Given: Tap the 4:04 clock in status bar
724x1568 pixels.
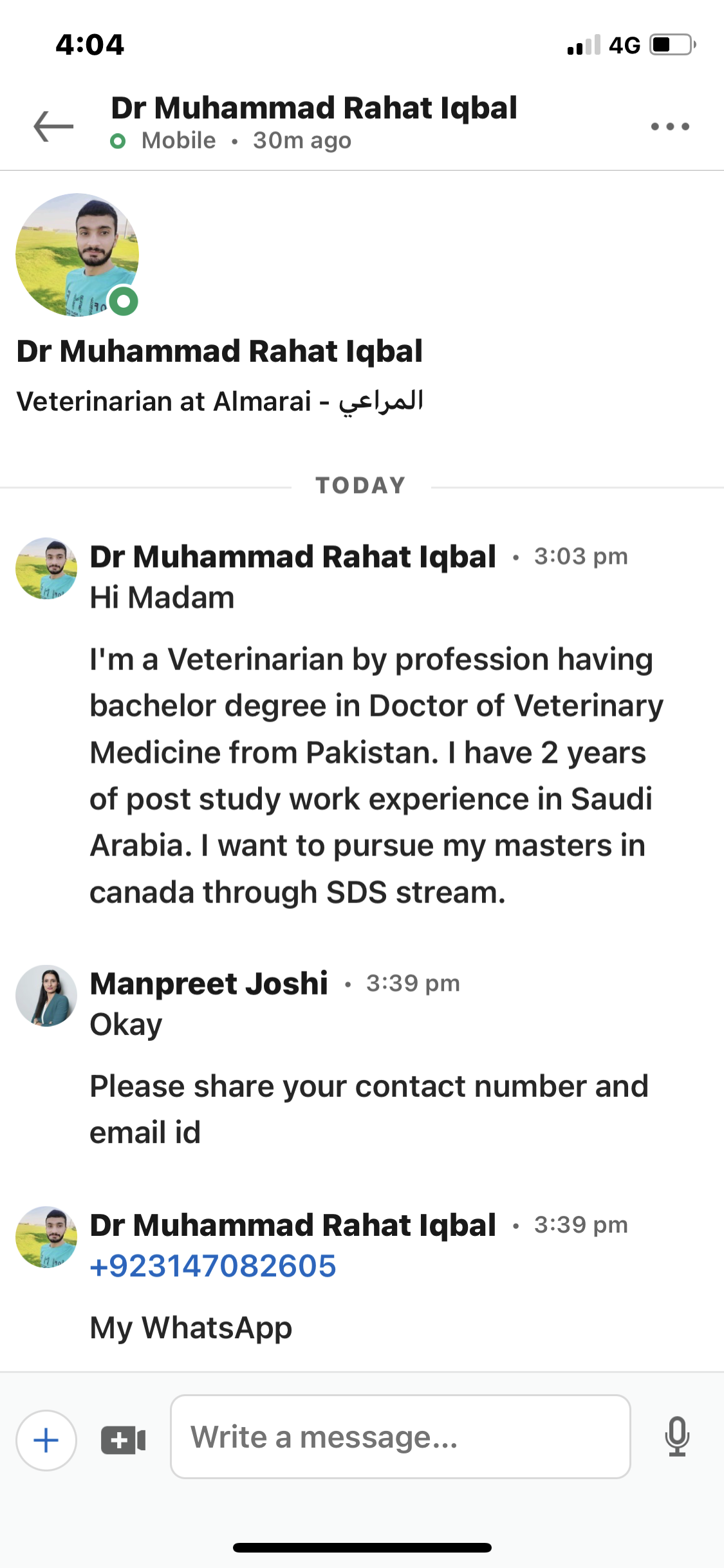Looking at the screenshot, I should pyautogui.click(x=89, y=44).
